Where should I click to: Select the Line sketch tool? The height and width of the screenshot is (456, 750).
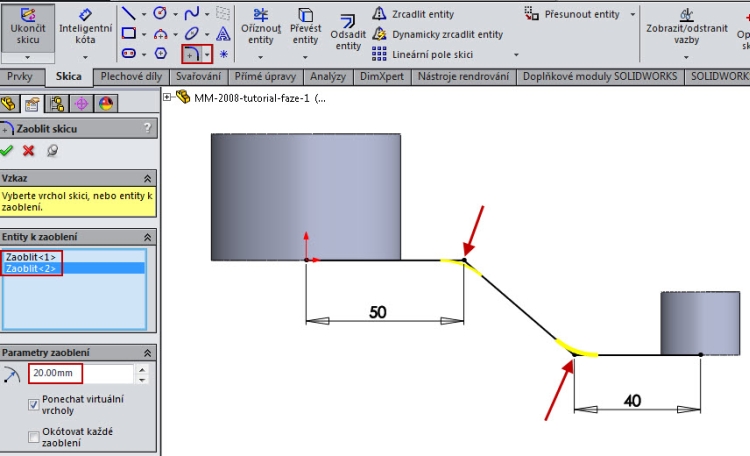click(x=128, y=13)
